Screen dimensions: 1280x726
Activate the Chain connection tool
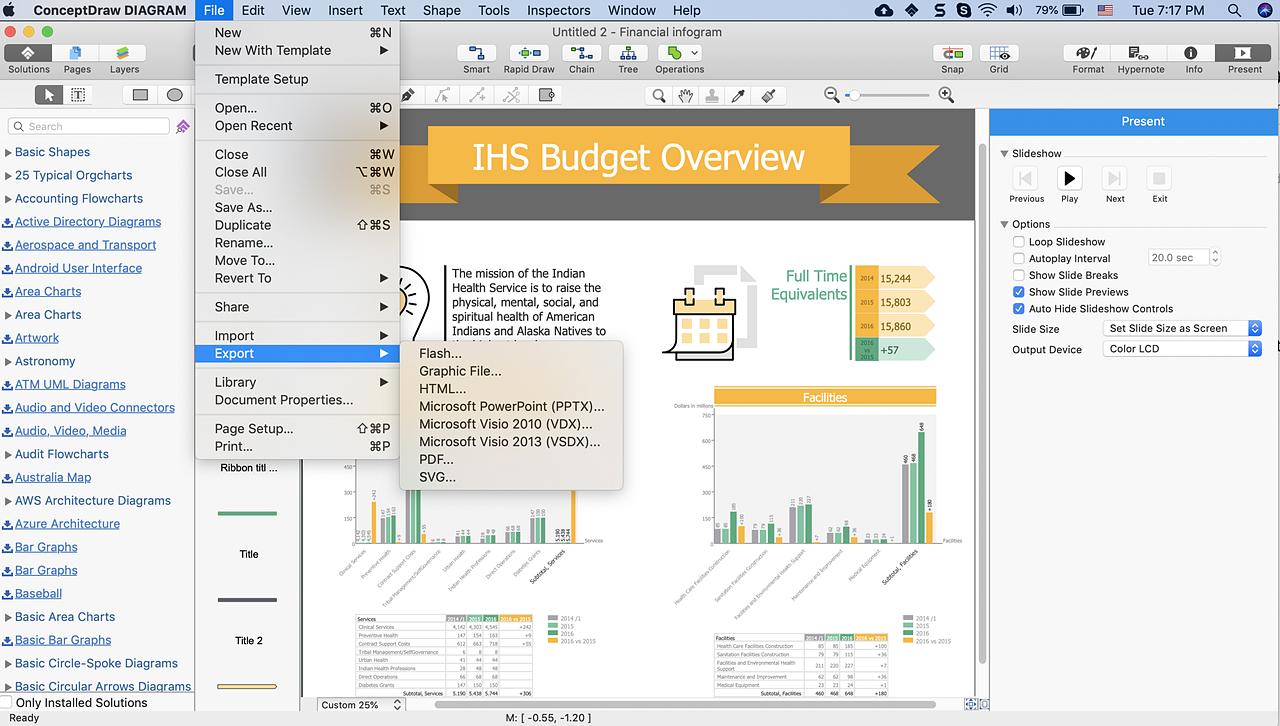[x=582, y=53]
